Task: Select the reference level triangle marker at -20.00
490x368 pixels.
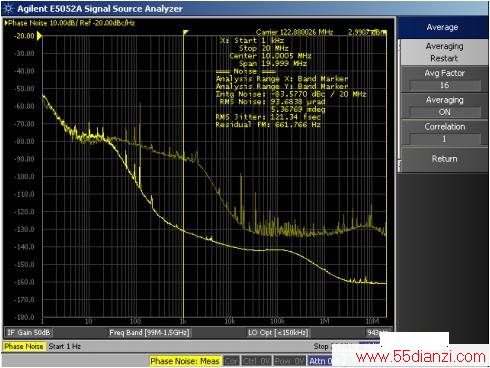Action: 39,36
